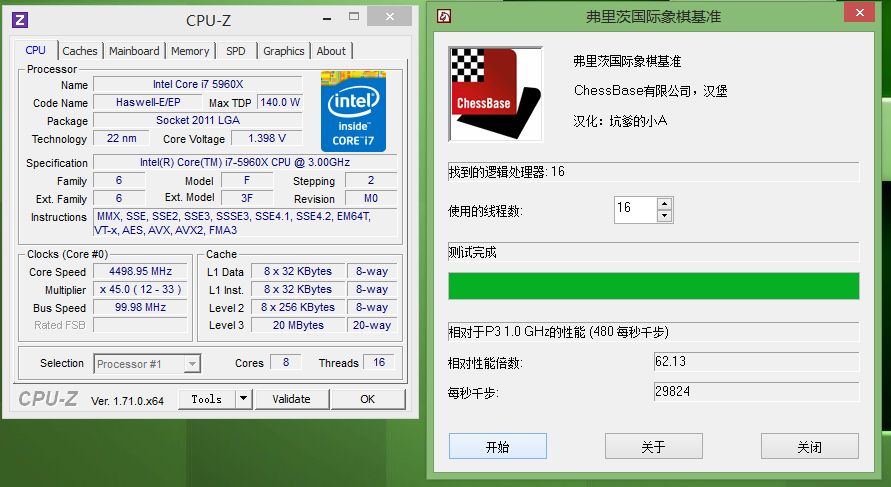Click the 测试完成 status text
This screenshot has width=891, height=487.
click(472, 252)
